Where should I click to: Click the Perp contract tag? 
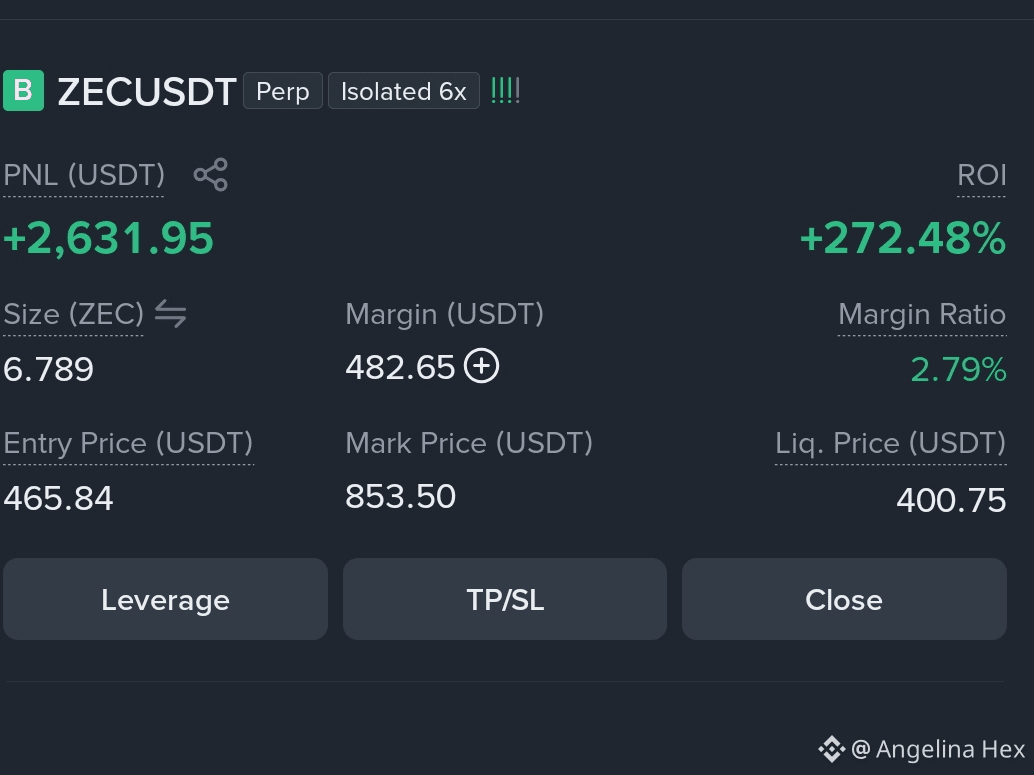coord(283,91)
